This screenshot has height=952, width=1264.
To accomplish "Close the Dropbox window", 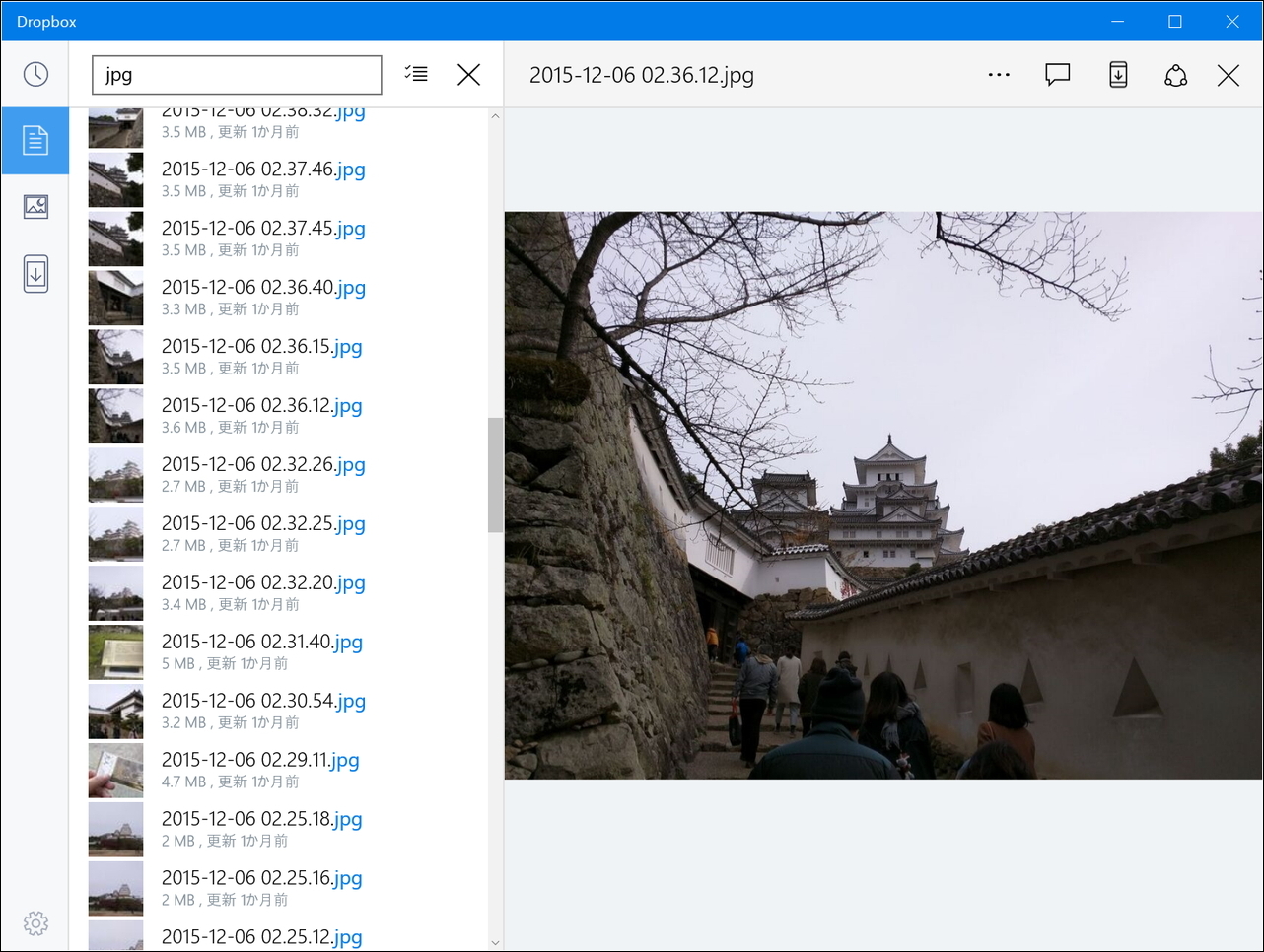I will 1232,21.
